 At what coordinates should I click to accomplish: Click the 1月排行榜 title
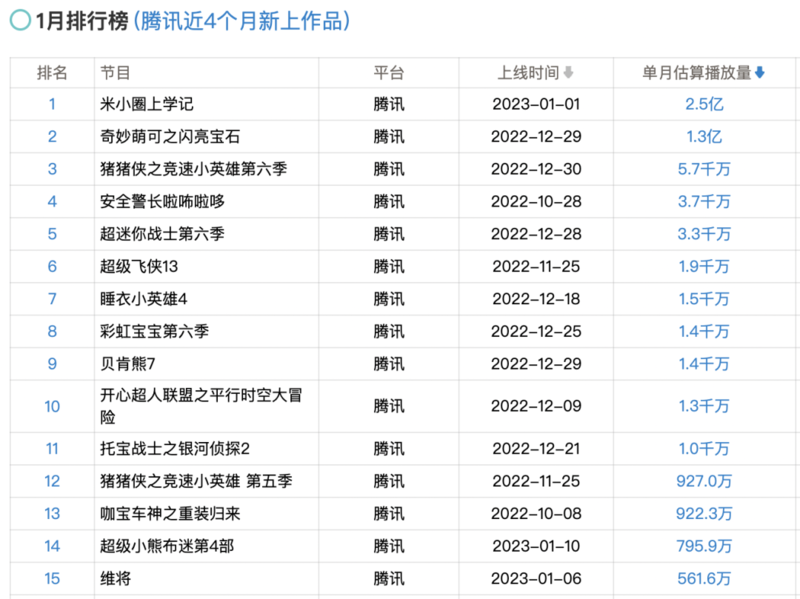click(x=82, y=21)
